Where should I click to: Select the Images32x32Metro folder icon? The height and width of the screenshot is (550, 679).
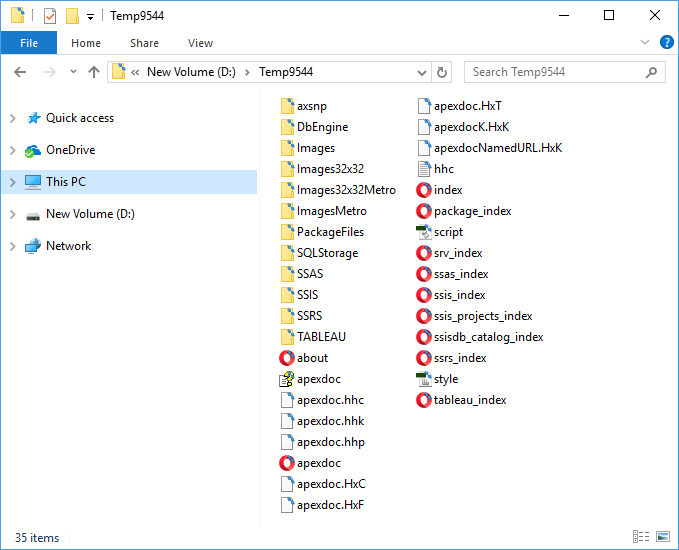[x=287, y=190]
